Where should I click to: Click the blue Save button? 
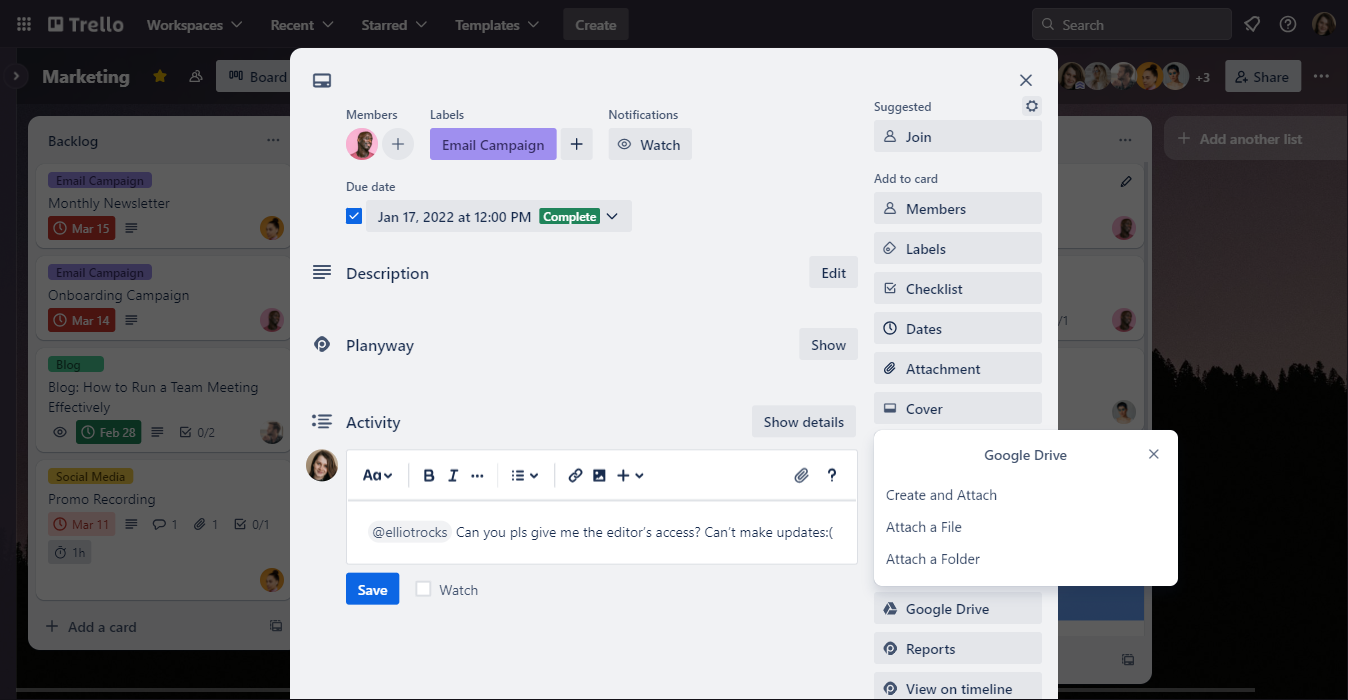pos(372,590)
